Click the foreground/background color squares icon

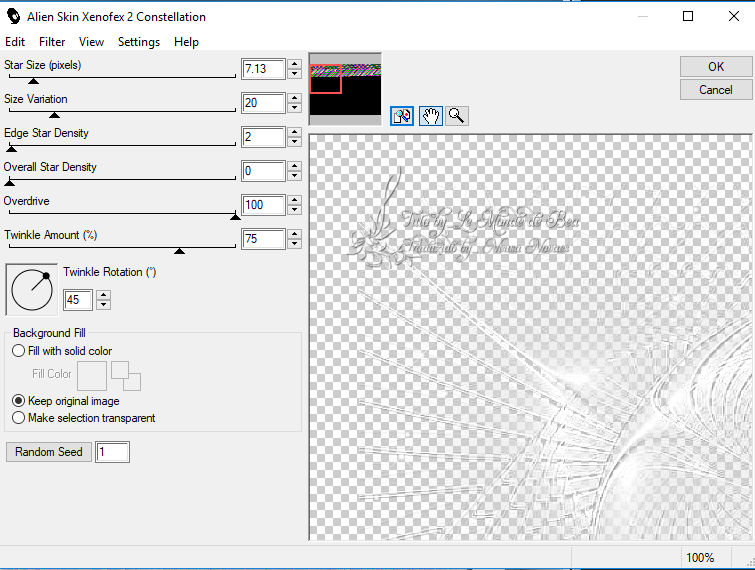[126, 376]
